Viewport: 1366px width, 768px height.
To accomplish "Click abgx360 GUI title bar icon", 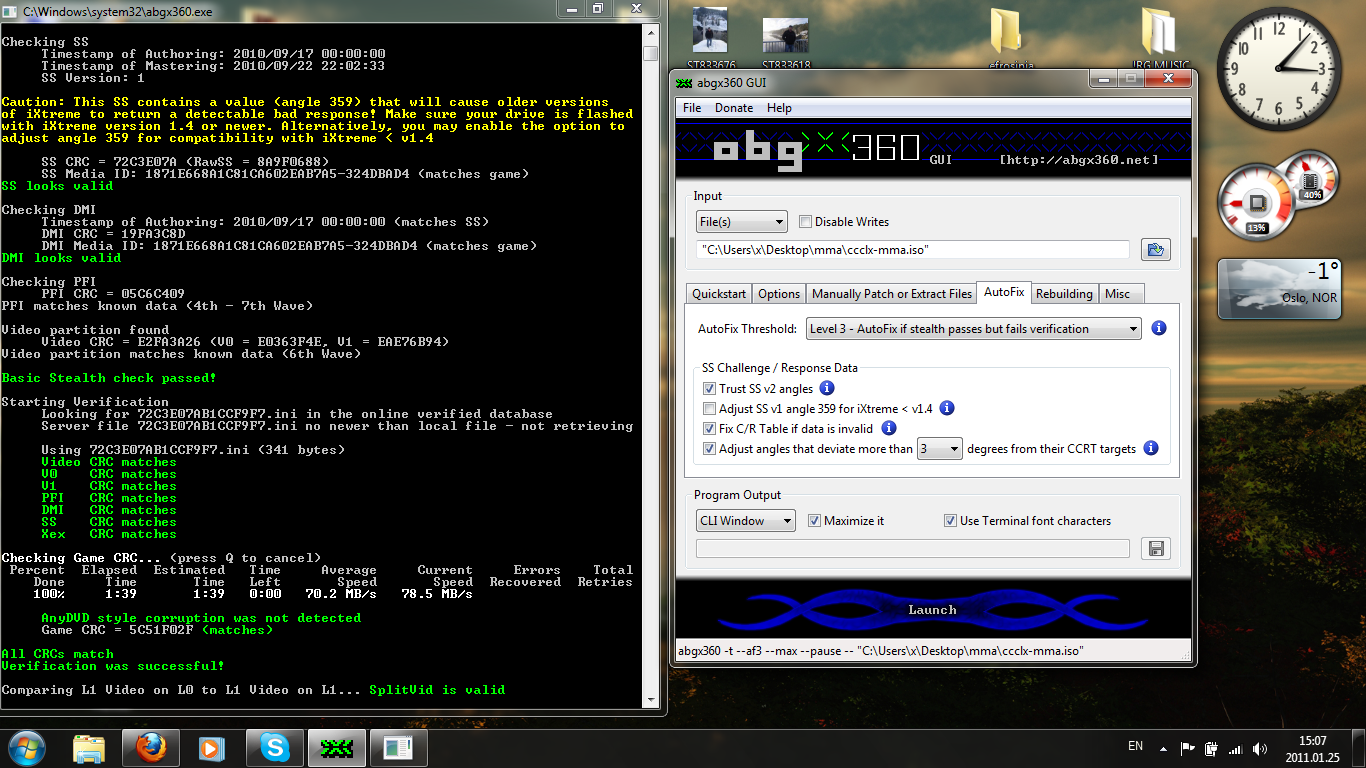I will pyautogui.click(x=684, y=82).
